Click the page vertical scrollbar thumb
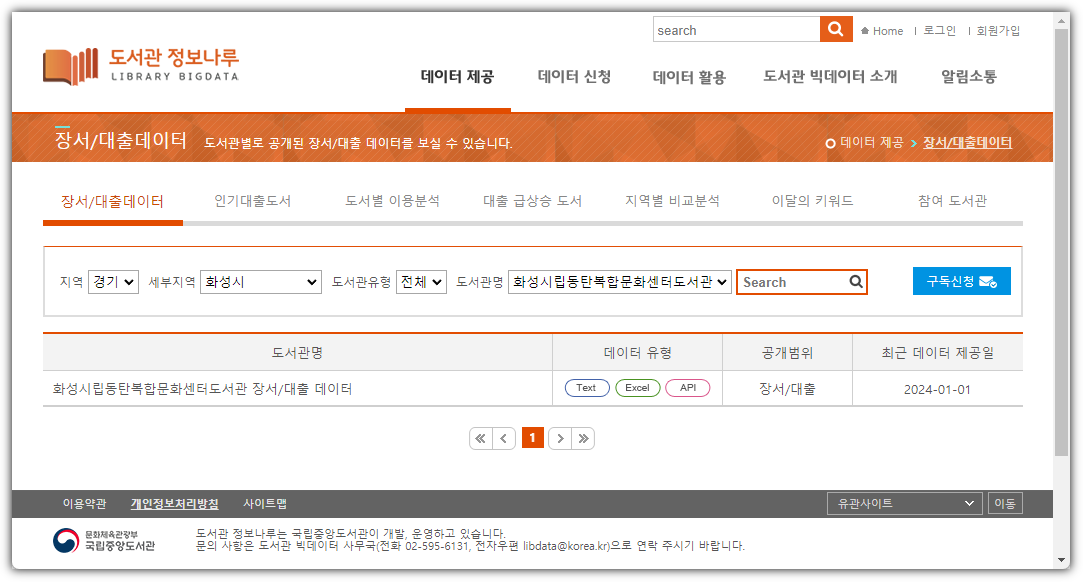The width and height of the screenshot is (1083, 582). 1062,242
